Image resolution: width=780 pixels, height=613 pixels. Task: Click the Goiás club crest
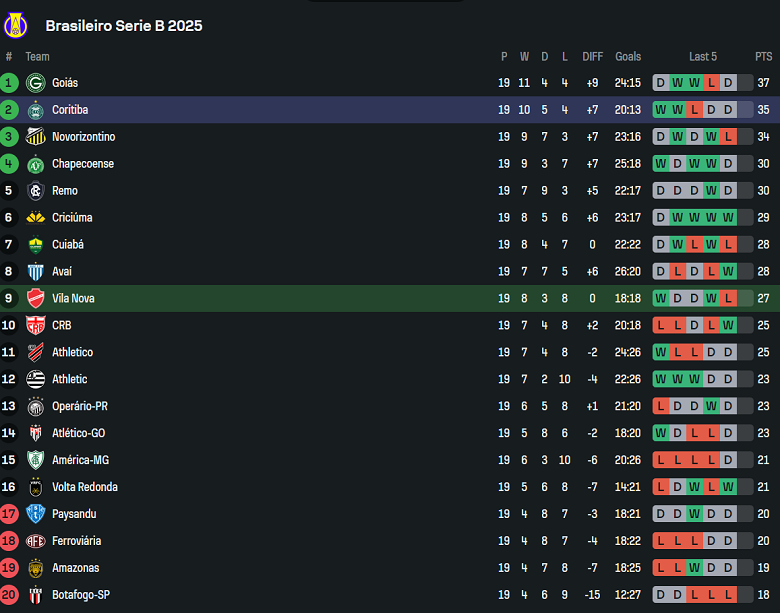click(x=36, y=83)
